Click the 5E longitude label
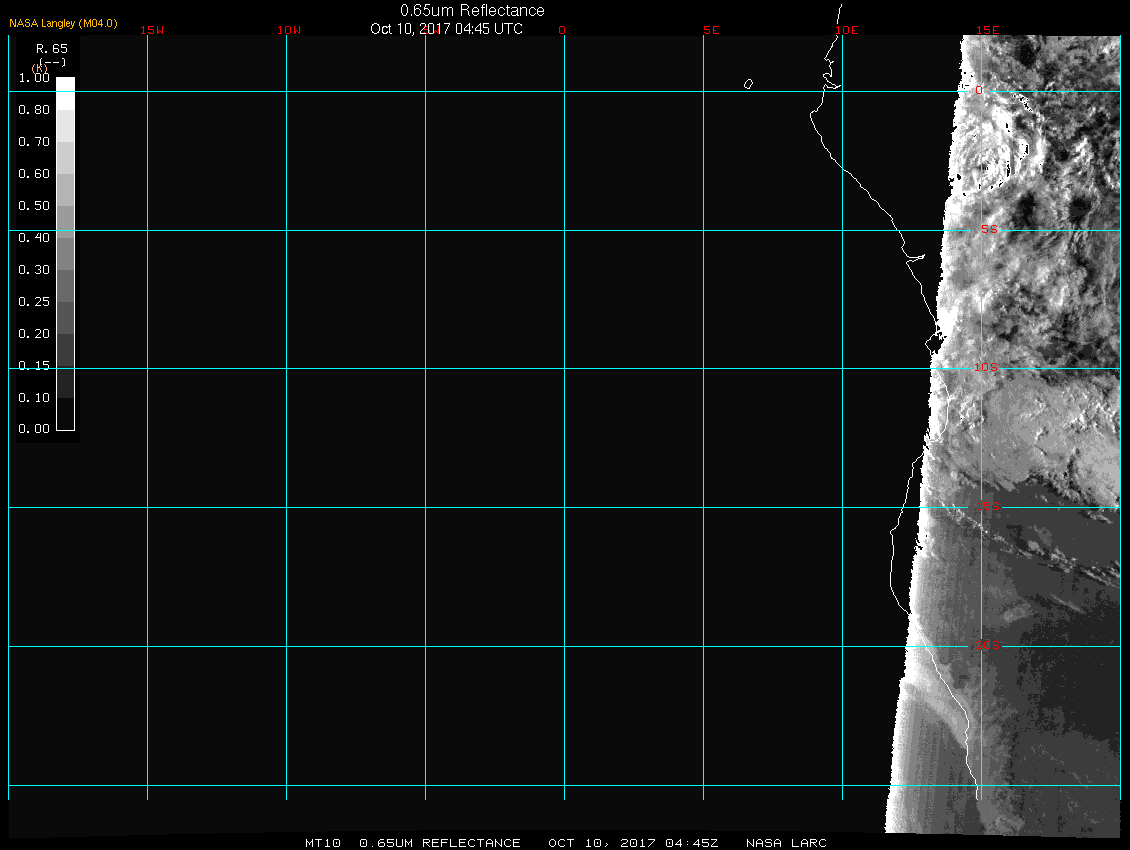 pos(711,31)
